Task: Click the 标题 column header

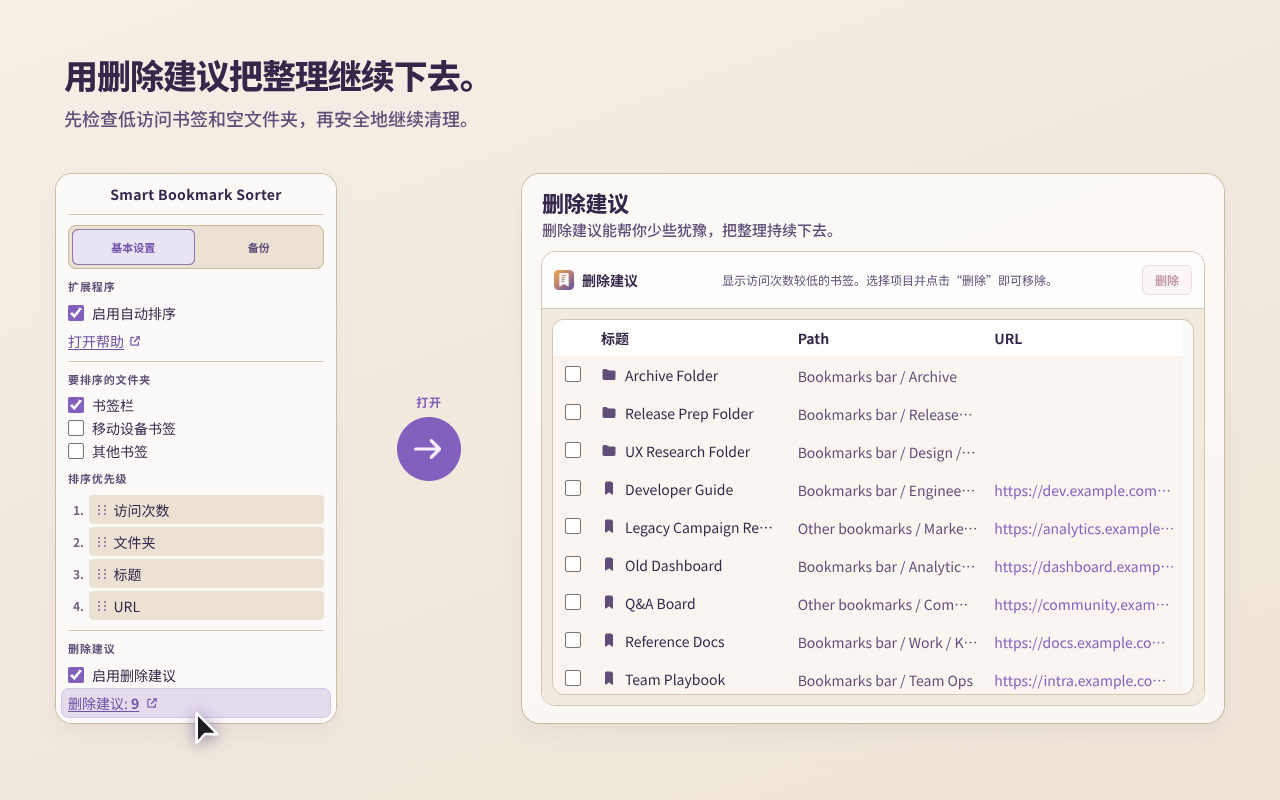Action: pyautogui.click(x=614, y=338)
